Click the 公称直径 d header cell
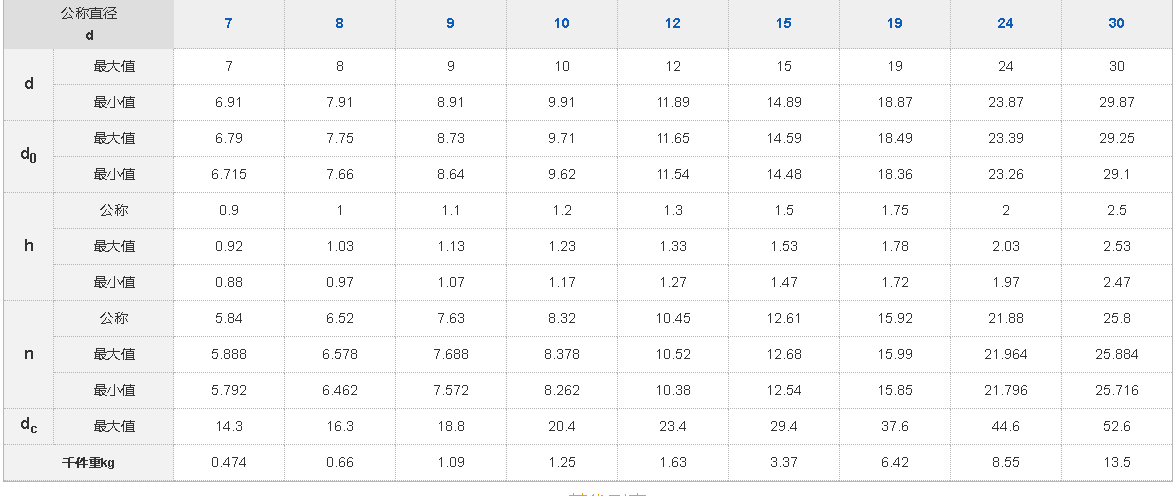 point(89,24)
